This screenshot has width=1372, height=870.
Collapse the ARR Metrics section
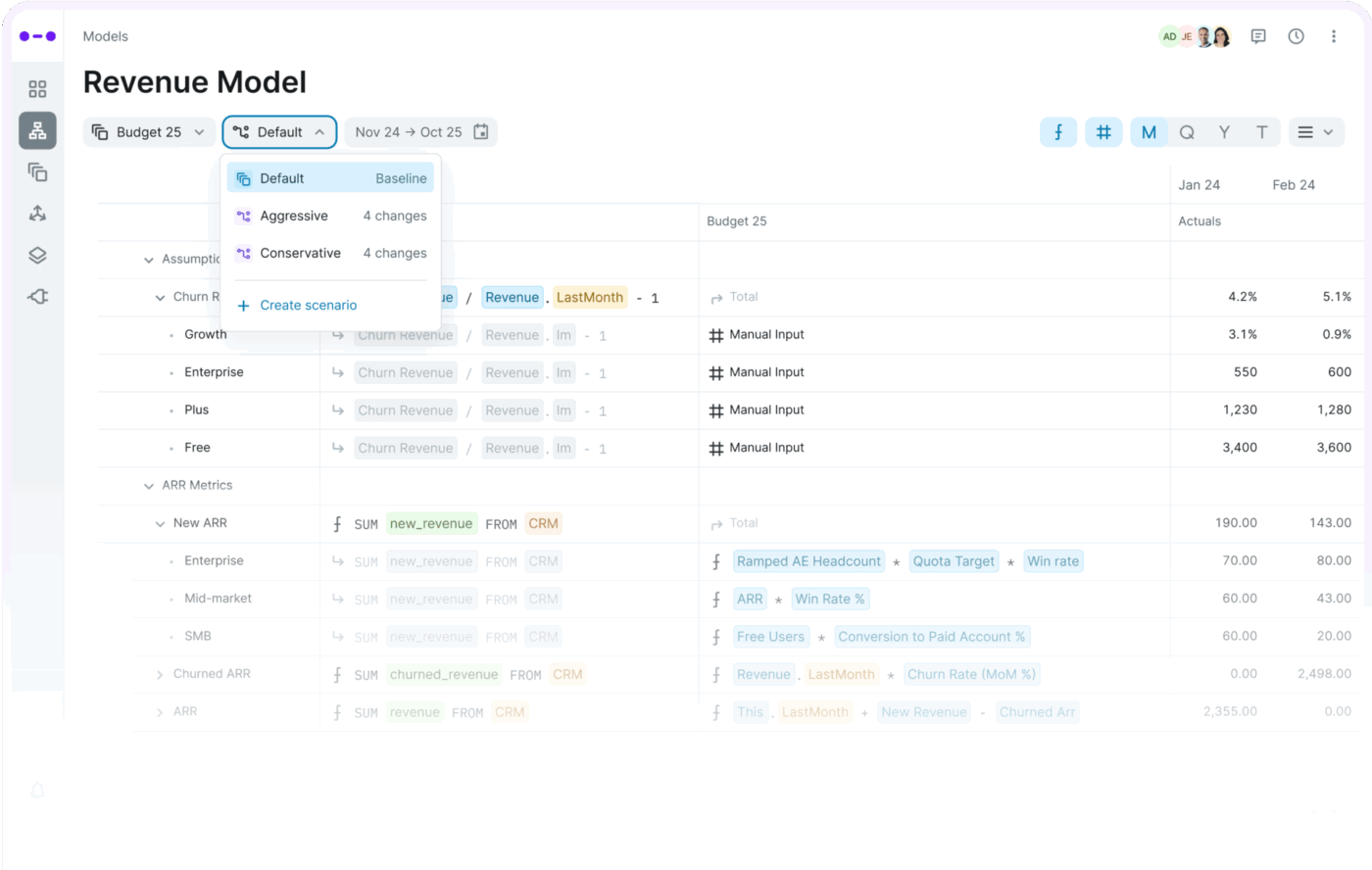149,485
